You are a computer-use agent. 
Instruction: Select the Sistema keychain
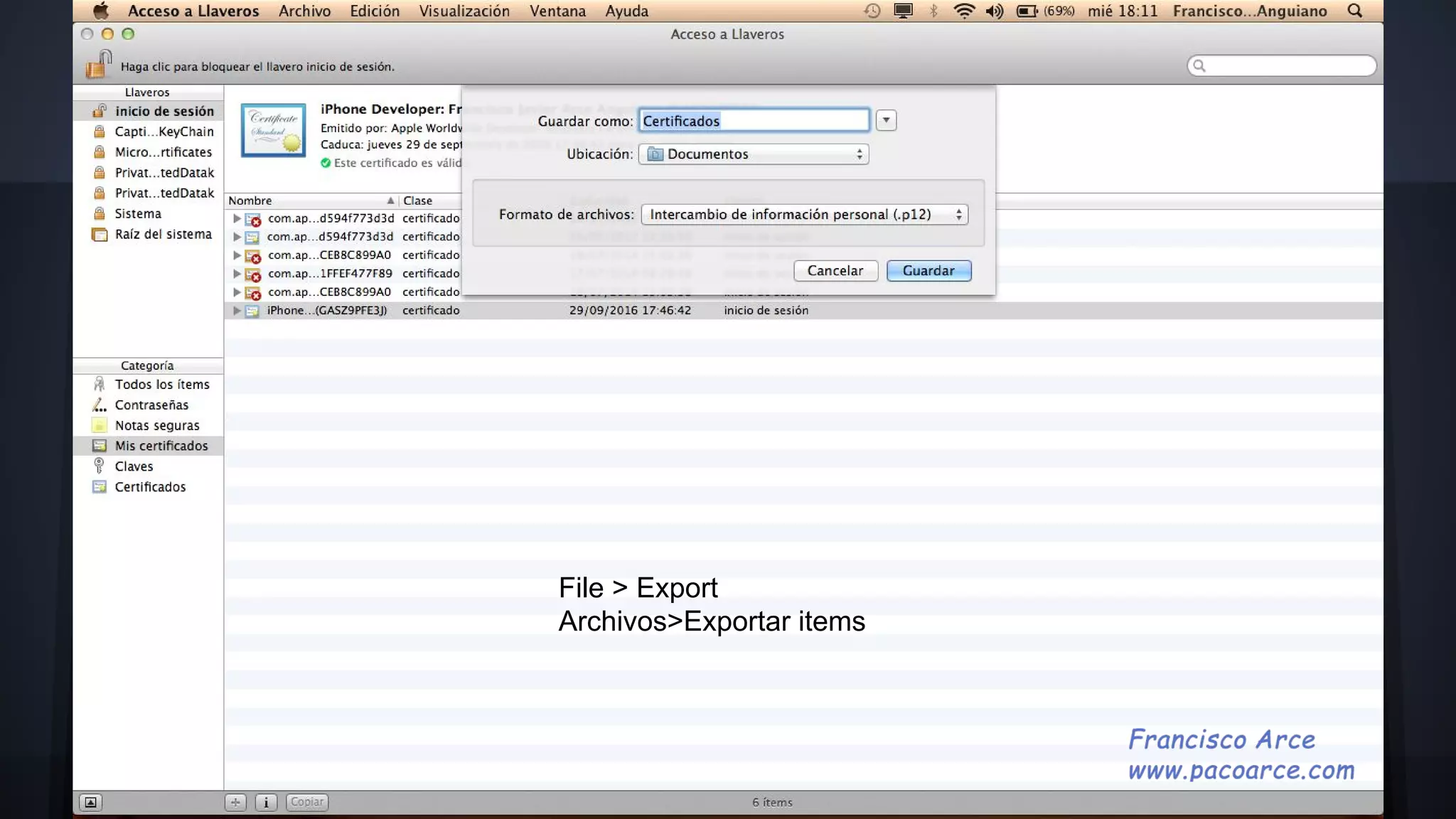pyautogui.click(x=148, y=213)
